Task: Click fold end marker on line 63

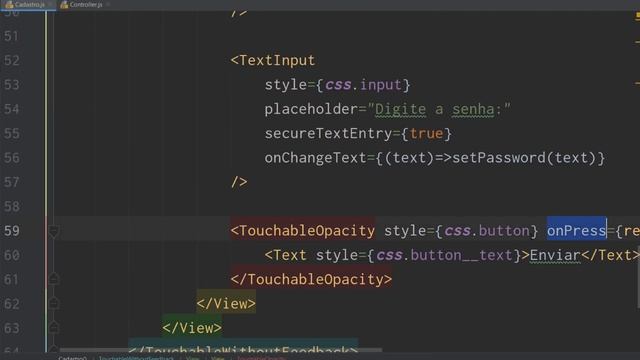Action: (53, 328)
